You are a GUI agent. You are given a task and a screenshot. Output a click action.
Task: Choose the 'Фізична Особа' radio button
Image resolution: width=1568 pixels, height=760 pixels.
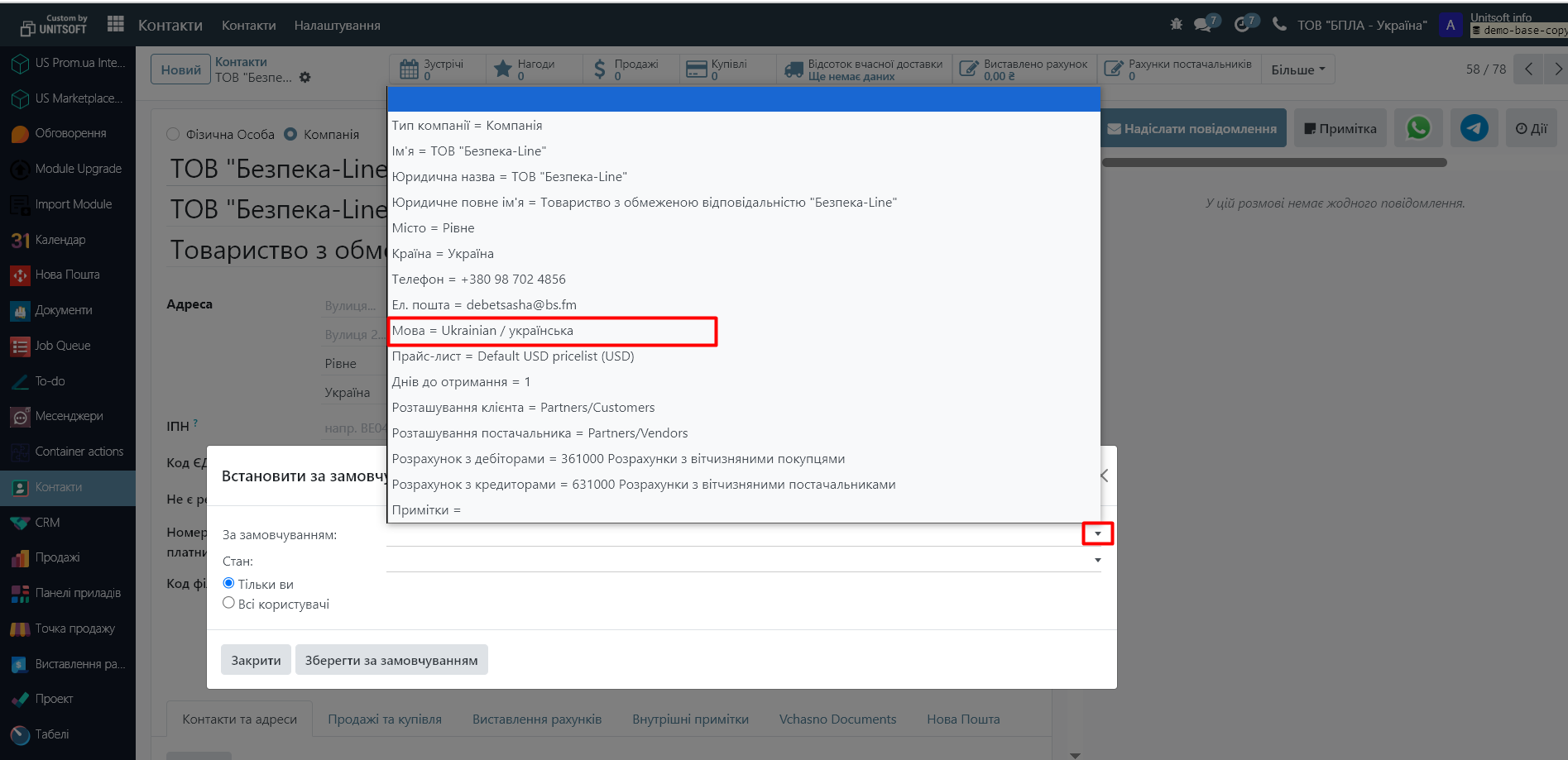coord(173,134)
